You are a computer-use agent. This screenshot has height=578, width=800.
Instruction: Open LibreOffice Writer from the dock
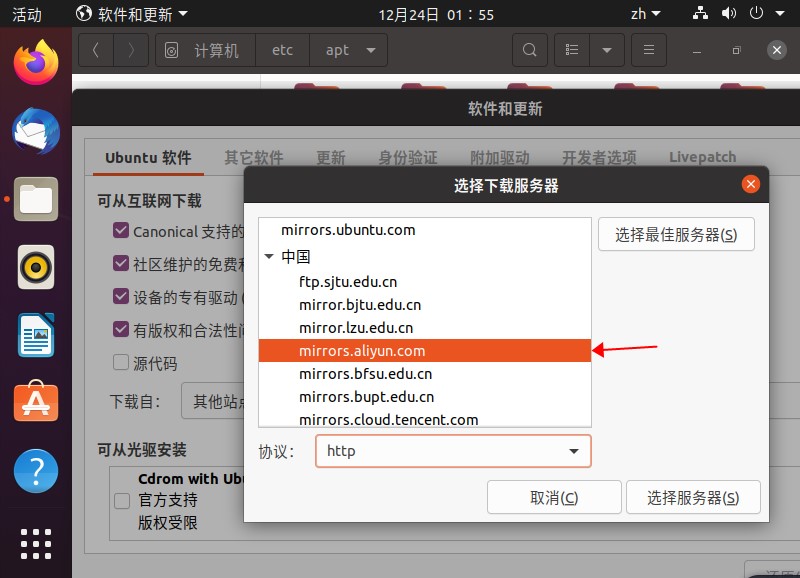[36, 335]
